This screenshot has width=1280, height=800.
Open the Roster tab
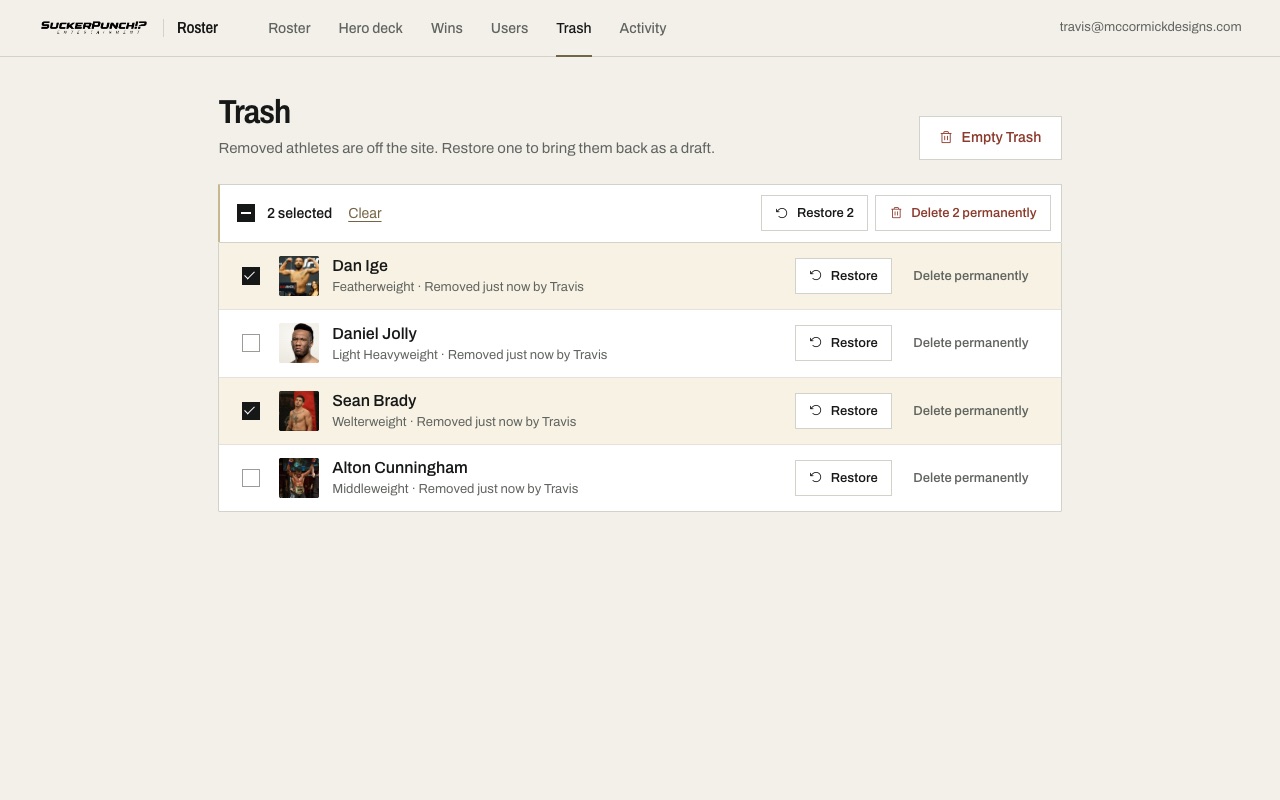289,28
